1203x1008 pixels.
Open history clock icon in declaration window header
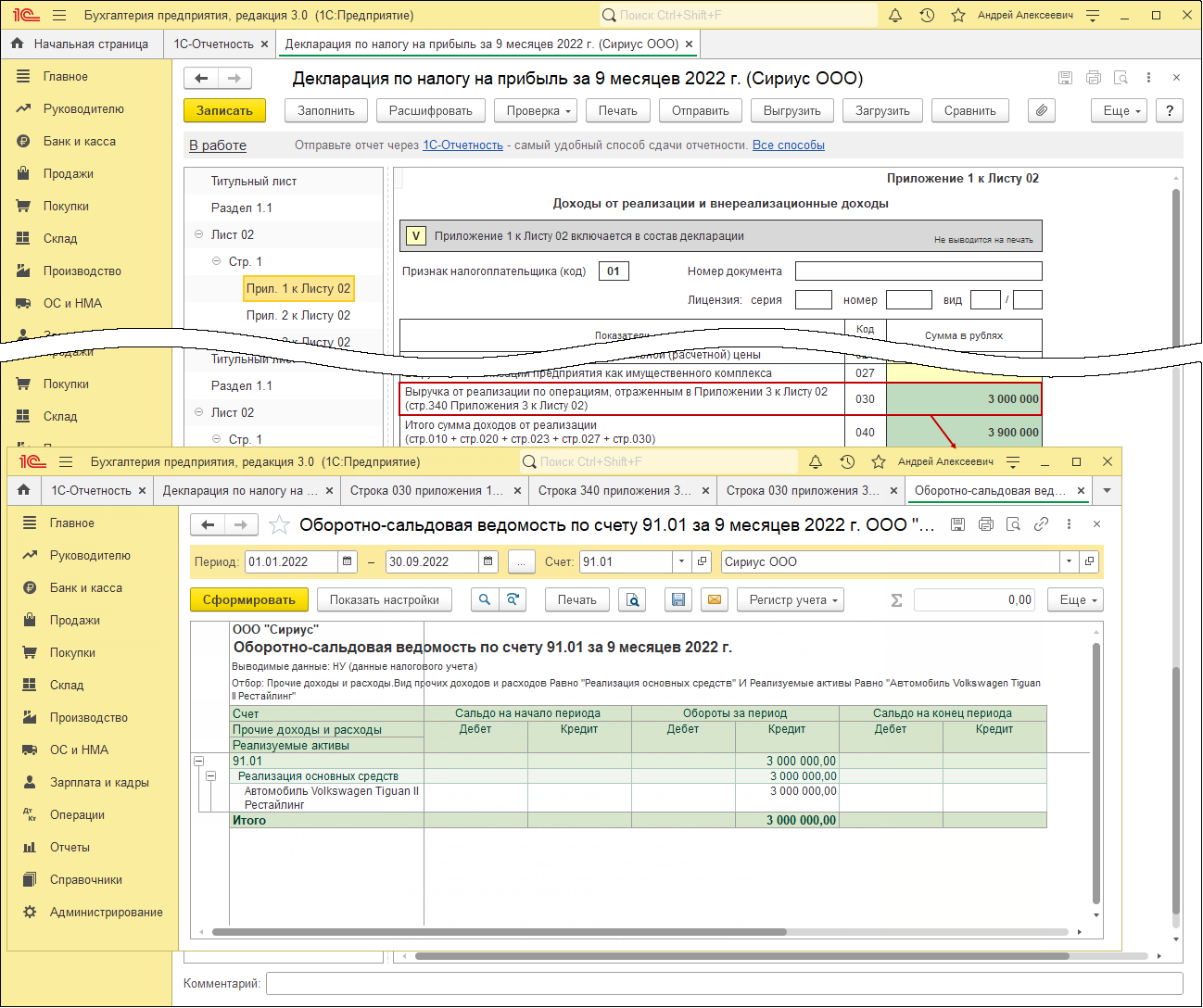coord(927,15)
